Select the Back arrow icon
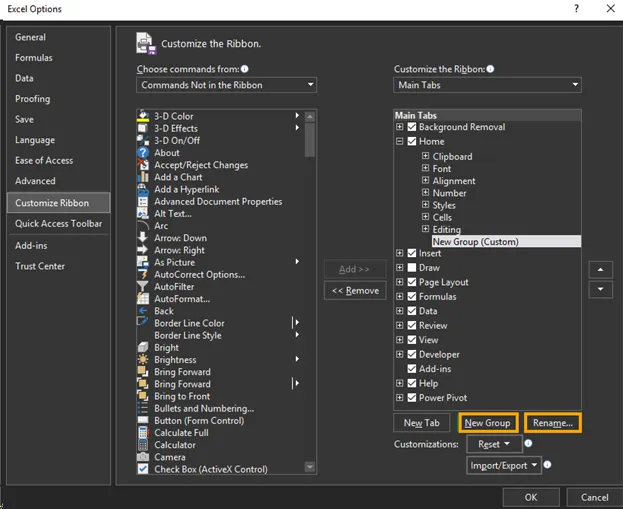 click(143, 311)
